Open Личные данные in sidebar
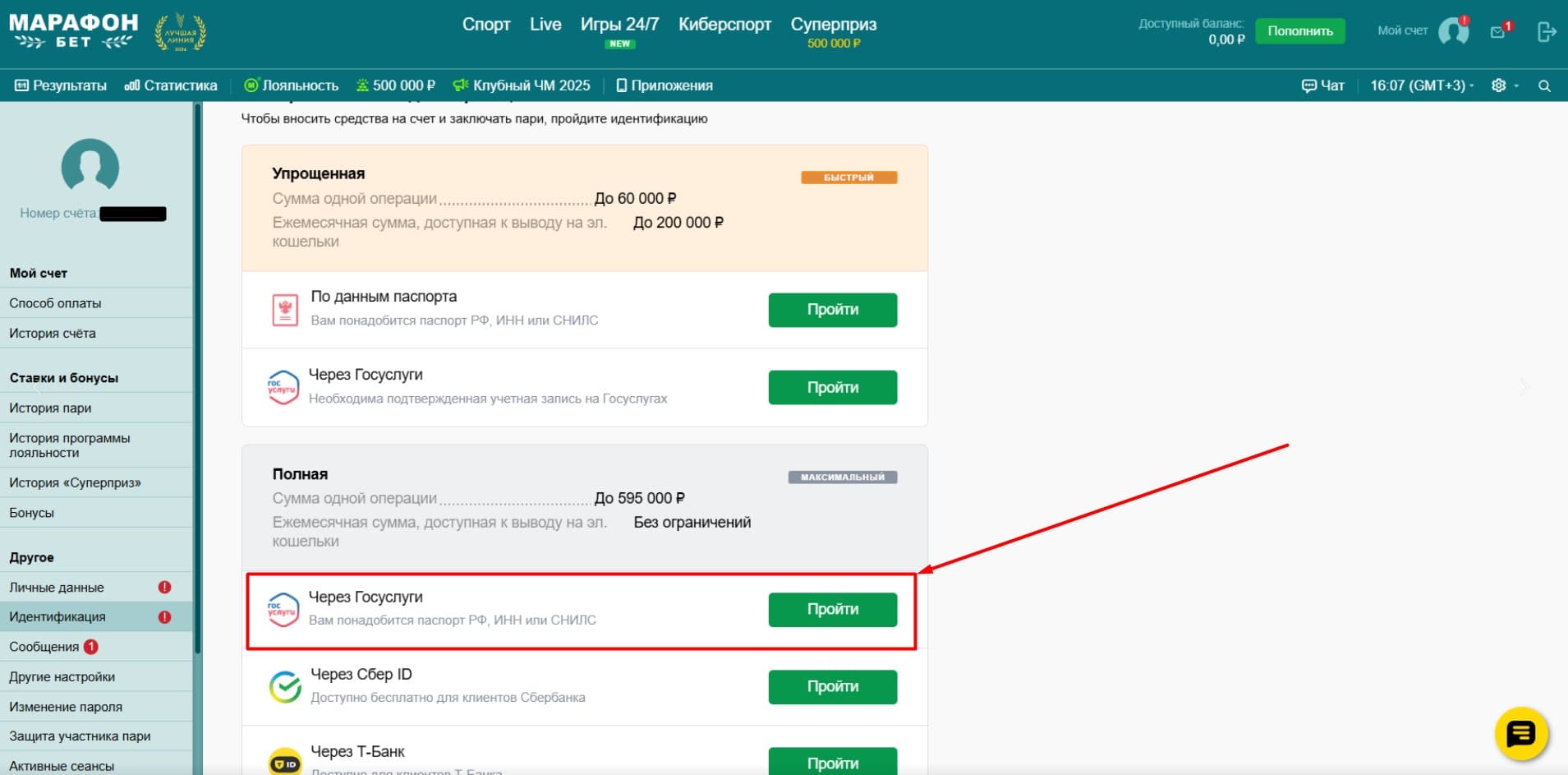The image size is (1568, 775). pyautogui.click(x=96, y=588)
